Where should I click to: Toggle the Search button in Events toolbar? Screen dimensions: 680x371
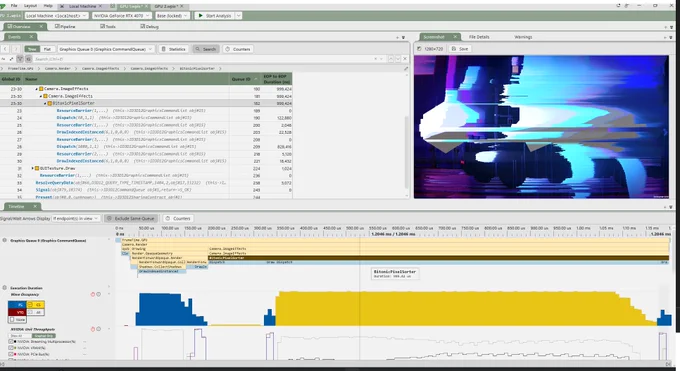tap(206, 49)
